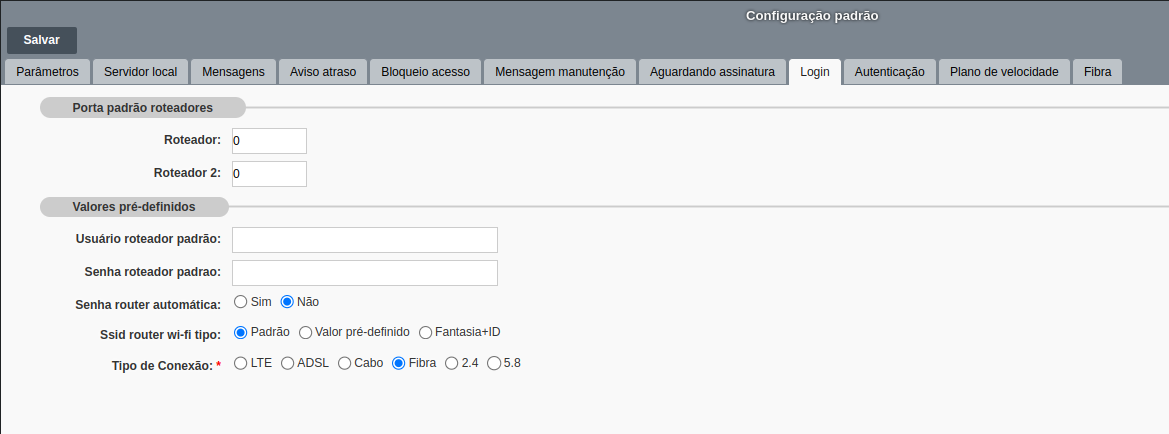Open the Fibra tab
The width and height of the screenshot is (1169, 434).
1097,72
